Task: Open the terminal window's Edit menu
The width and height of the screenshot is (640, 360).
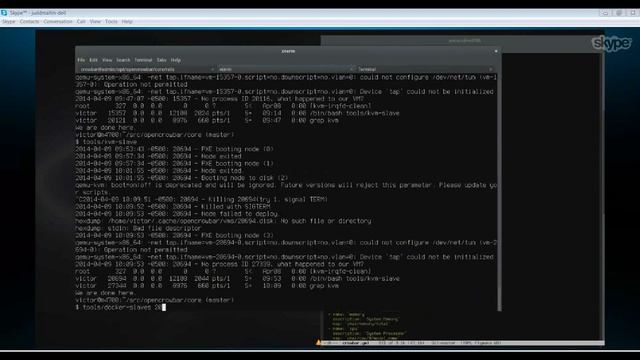Action: click(93, 60)
